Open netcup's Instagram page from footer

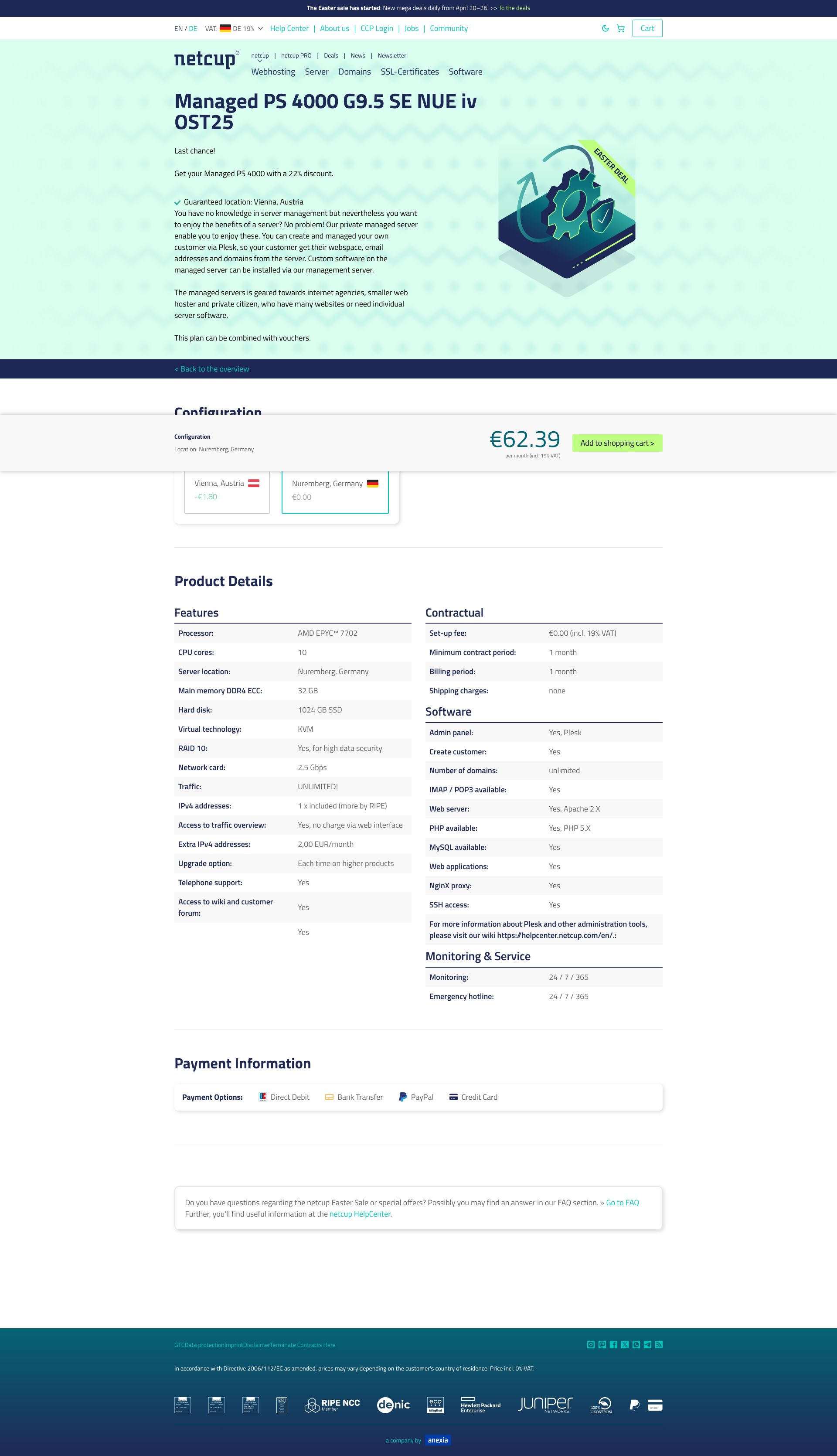pyautogui.click(x=590, y=1344)
